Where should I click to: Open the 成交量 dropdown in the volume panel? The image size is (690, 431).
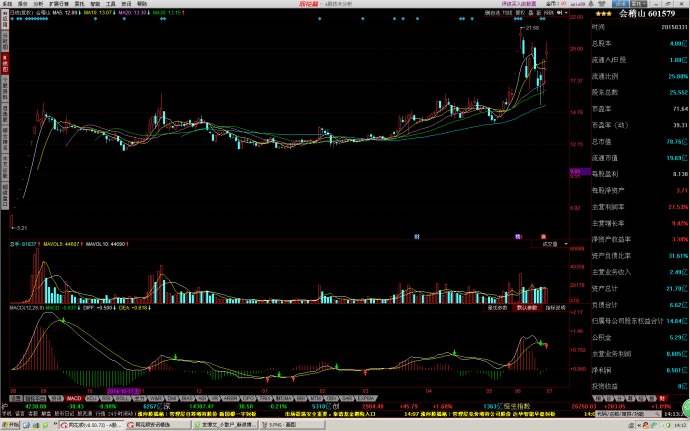pos(552,243)
